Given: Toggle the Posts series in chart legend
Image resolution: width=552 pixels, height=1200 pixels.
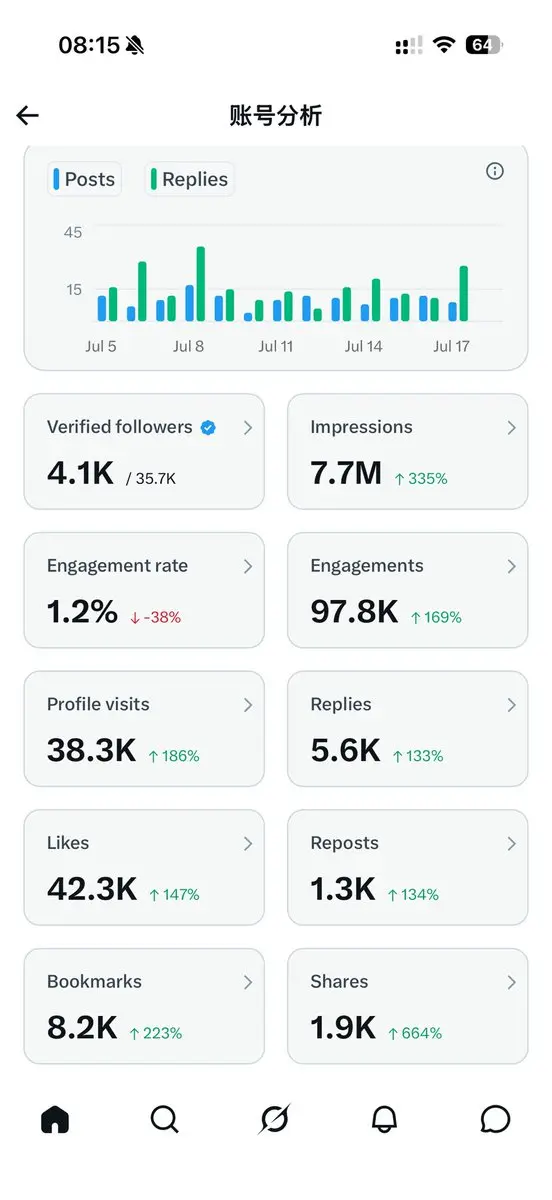Looking at the screenshot, I should [x=85, y=179].
